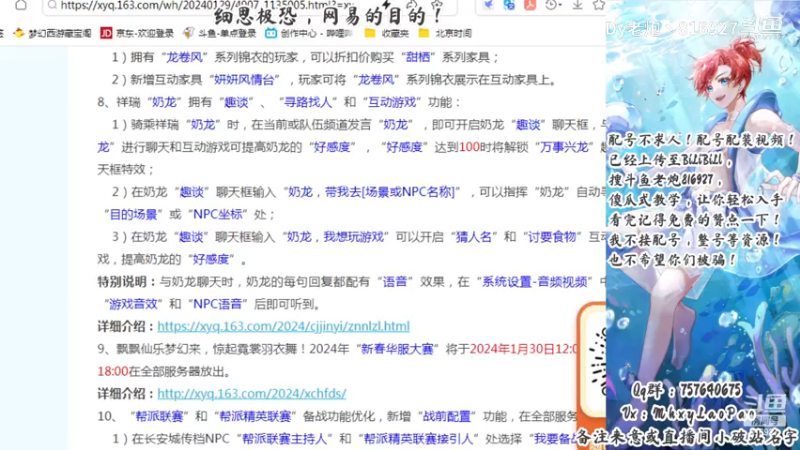Click the blue text “甜栖”
The height and width of the screenshot is (450, 800).
click(x=418, y=57)
